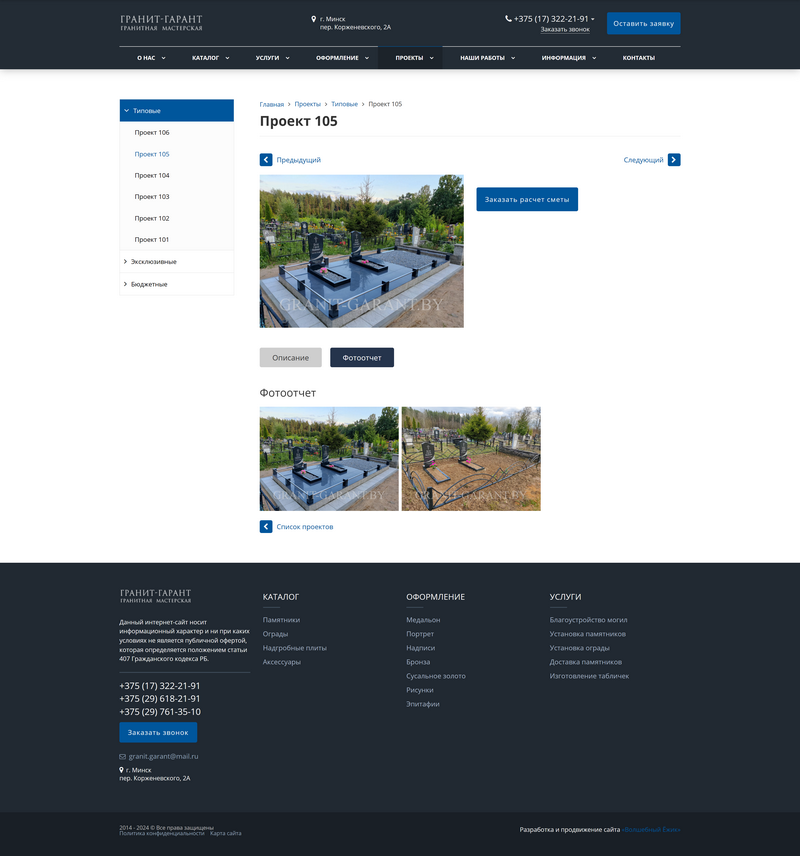This screenshot has width=800, height=856.
Task: Select Проект 103 in sidebar
Action: click(x=152, y=197)
